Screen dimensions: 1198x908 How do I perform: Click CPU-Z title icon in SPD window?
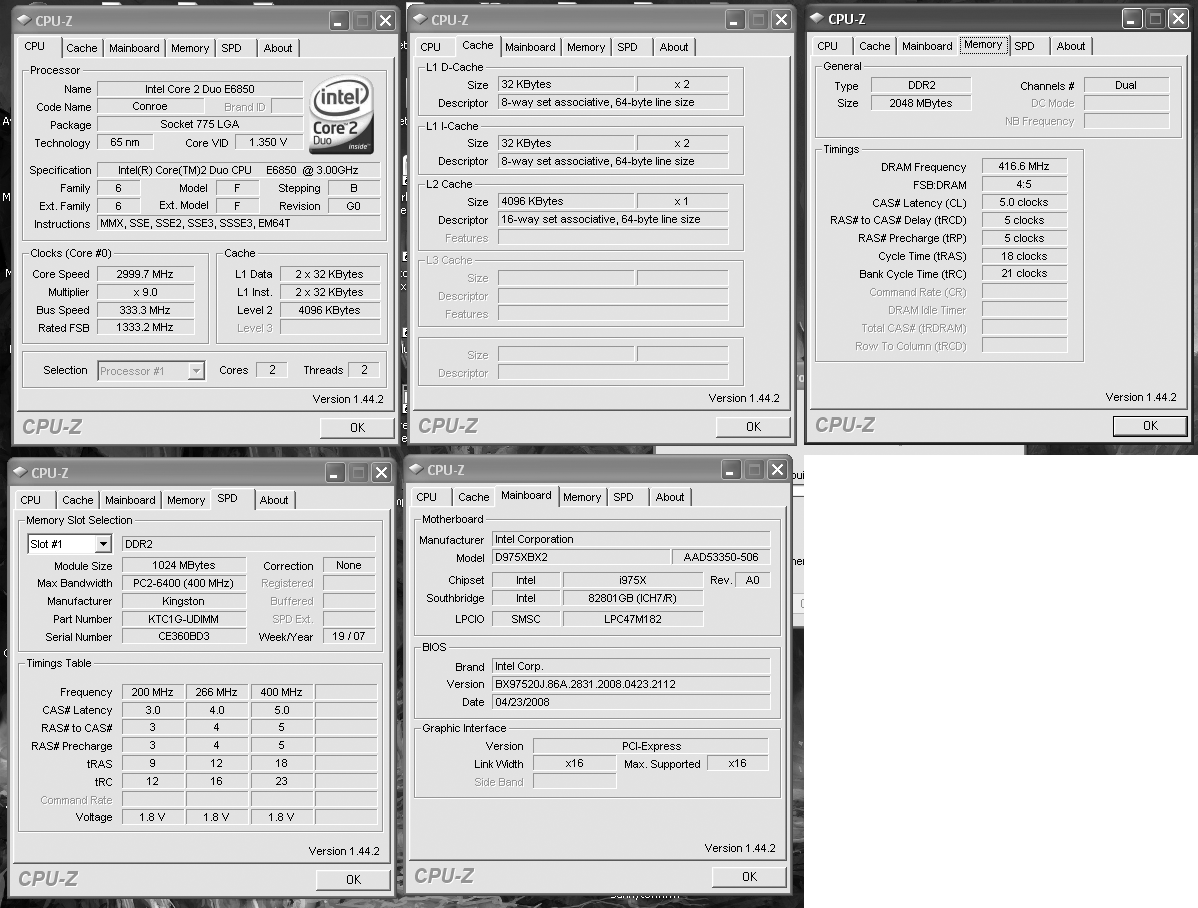coord(21,472)
